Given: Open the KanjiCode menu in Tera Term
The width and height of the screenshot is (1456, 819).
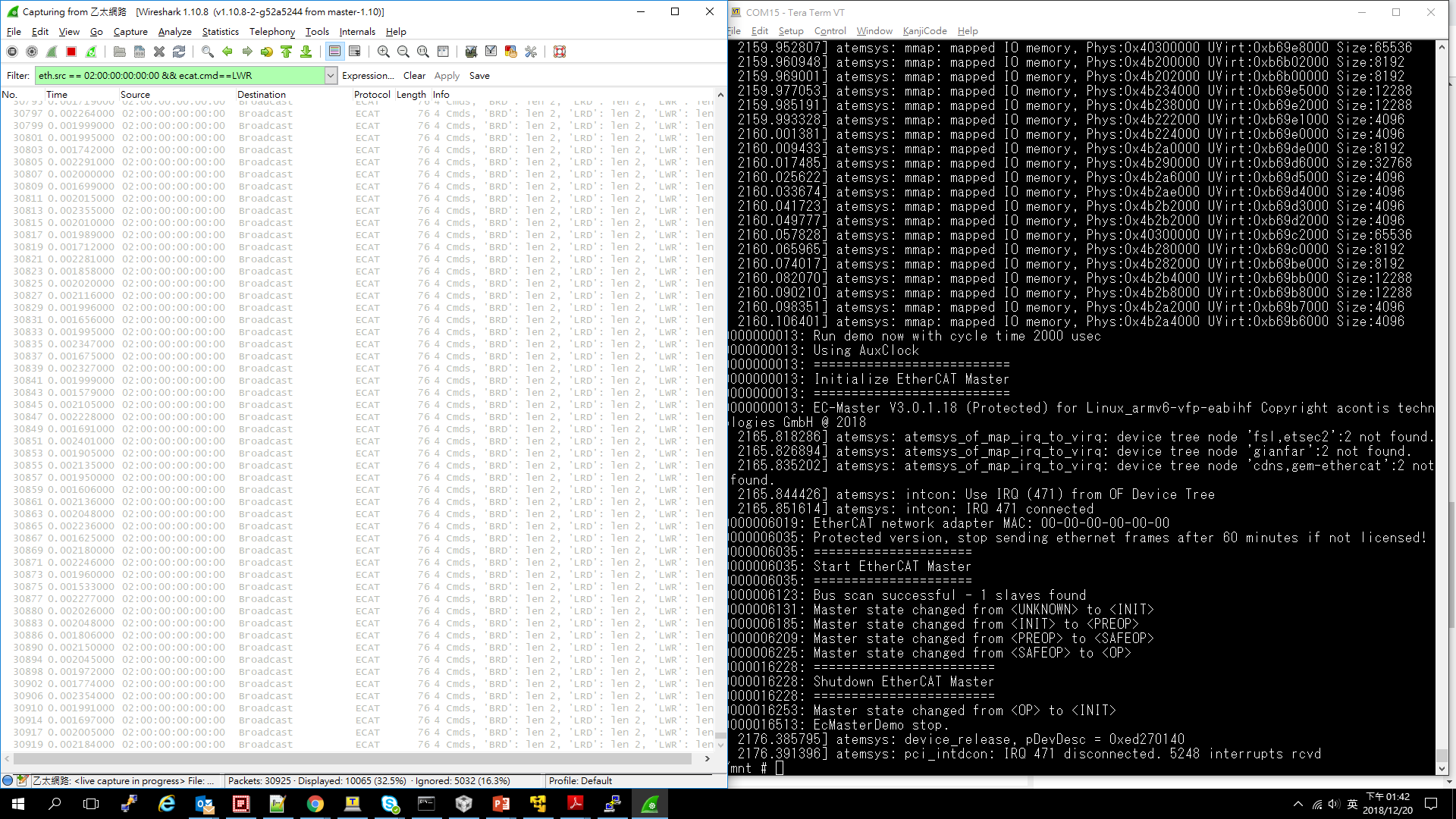Looking at the screenshot, I should 924,31.
